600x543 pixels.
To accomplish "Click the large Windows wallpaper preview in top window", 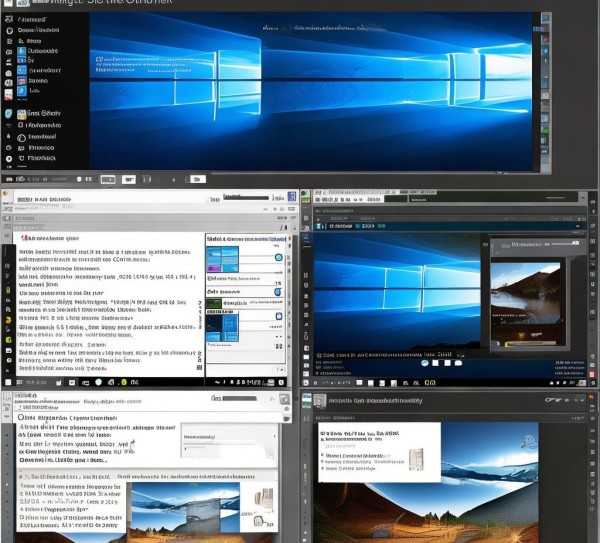I will 311,91.
